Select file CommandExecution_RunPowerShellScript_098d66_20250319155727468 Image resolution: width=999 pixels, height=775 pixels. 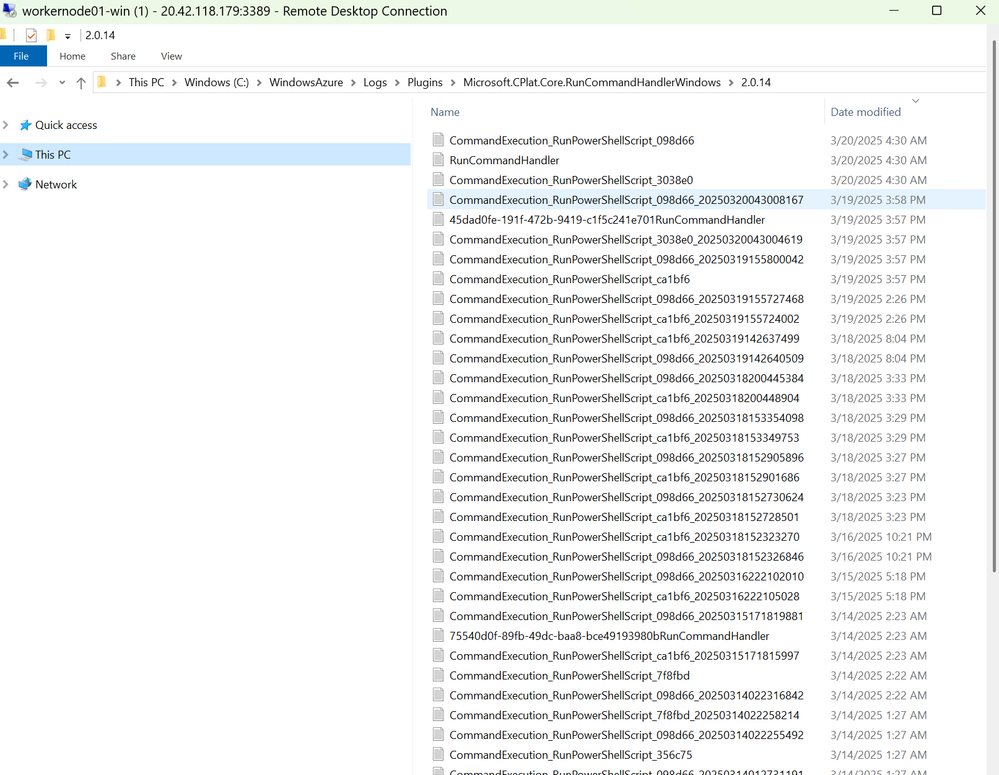[626, 299]
